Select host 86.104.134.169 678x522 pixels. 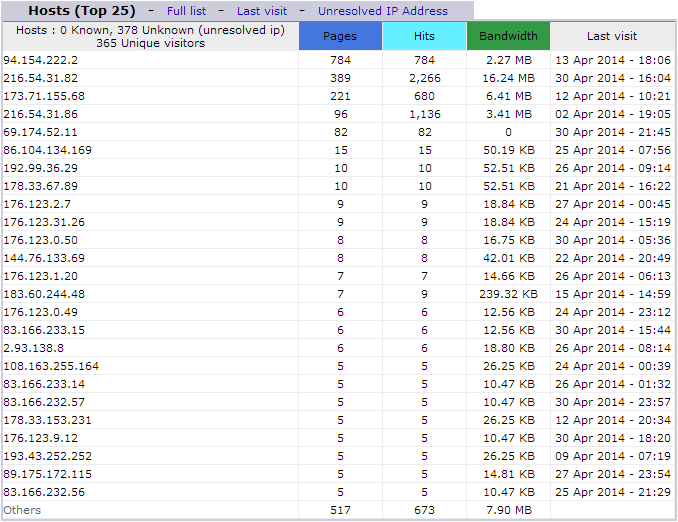pos(48,150)
